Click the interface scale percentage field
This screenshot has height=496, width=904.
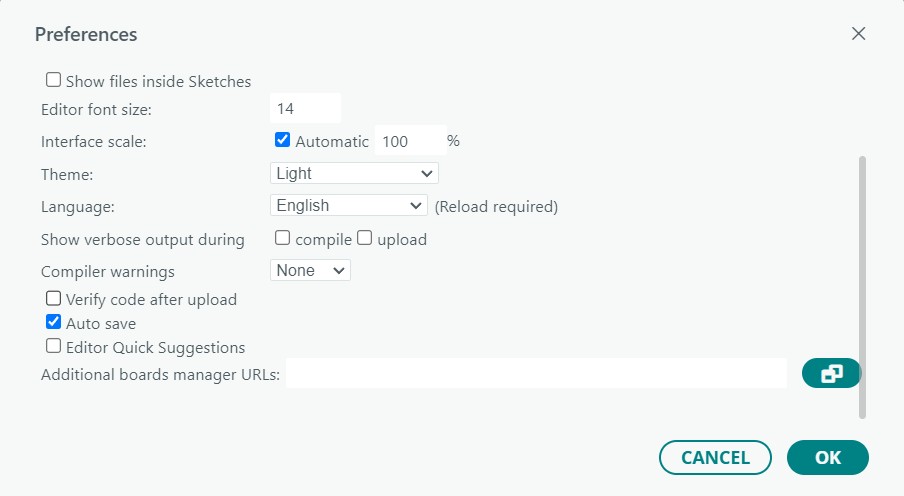(x=408, y=141)
